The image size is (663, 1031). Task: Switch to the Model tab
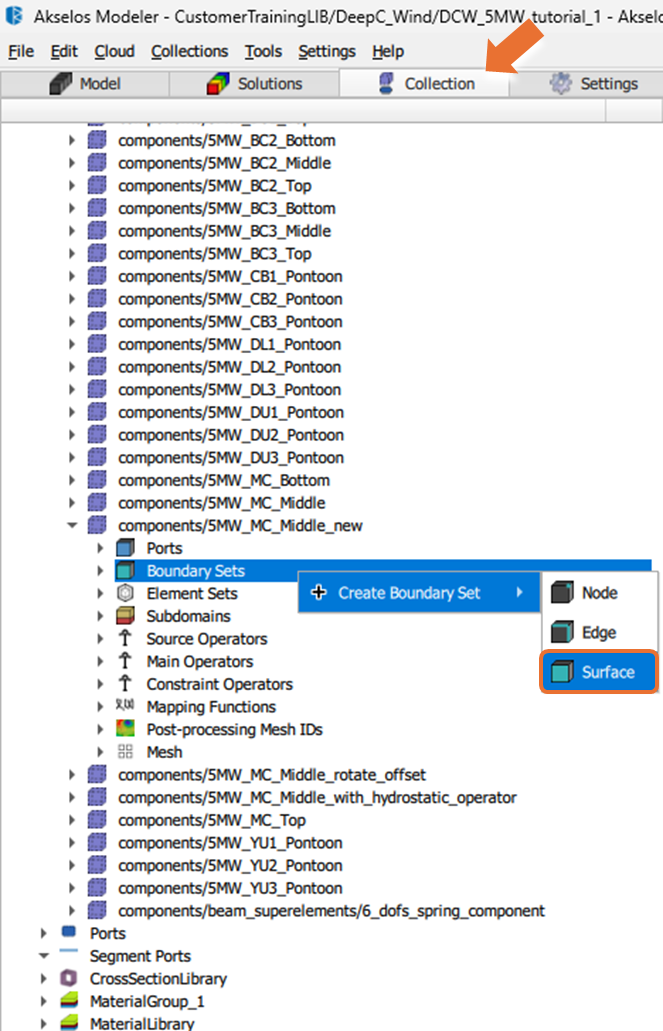[x=86, y=84]
